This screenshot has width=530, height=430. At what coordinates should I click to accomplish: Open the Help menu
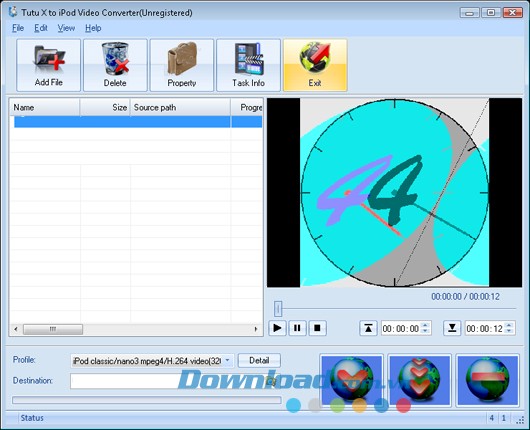93,28
